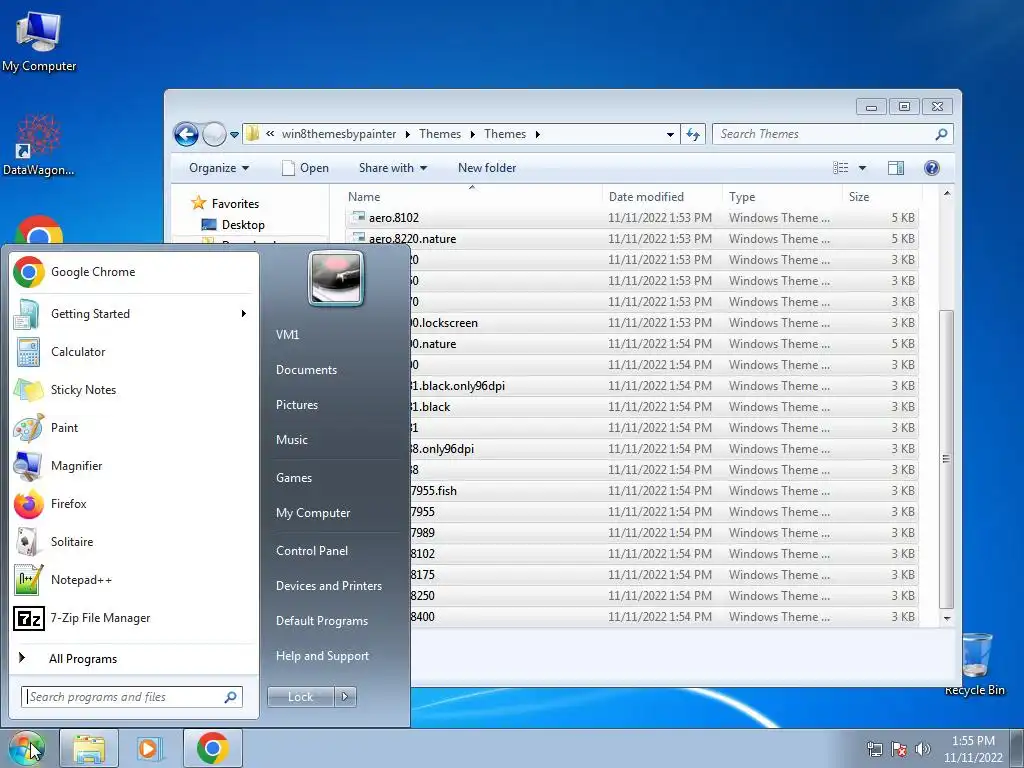
Task: Click the taskbar clock and date
Action: [x=973, y=749]
